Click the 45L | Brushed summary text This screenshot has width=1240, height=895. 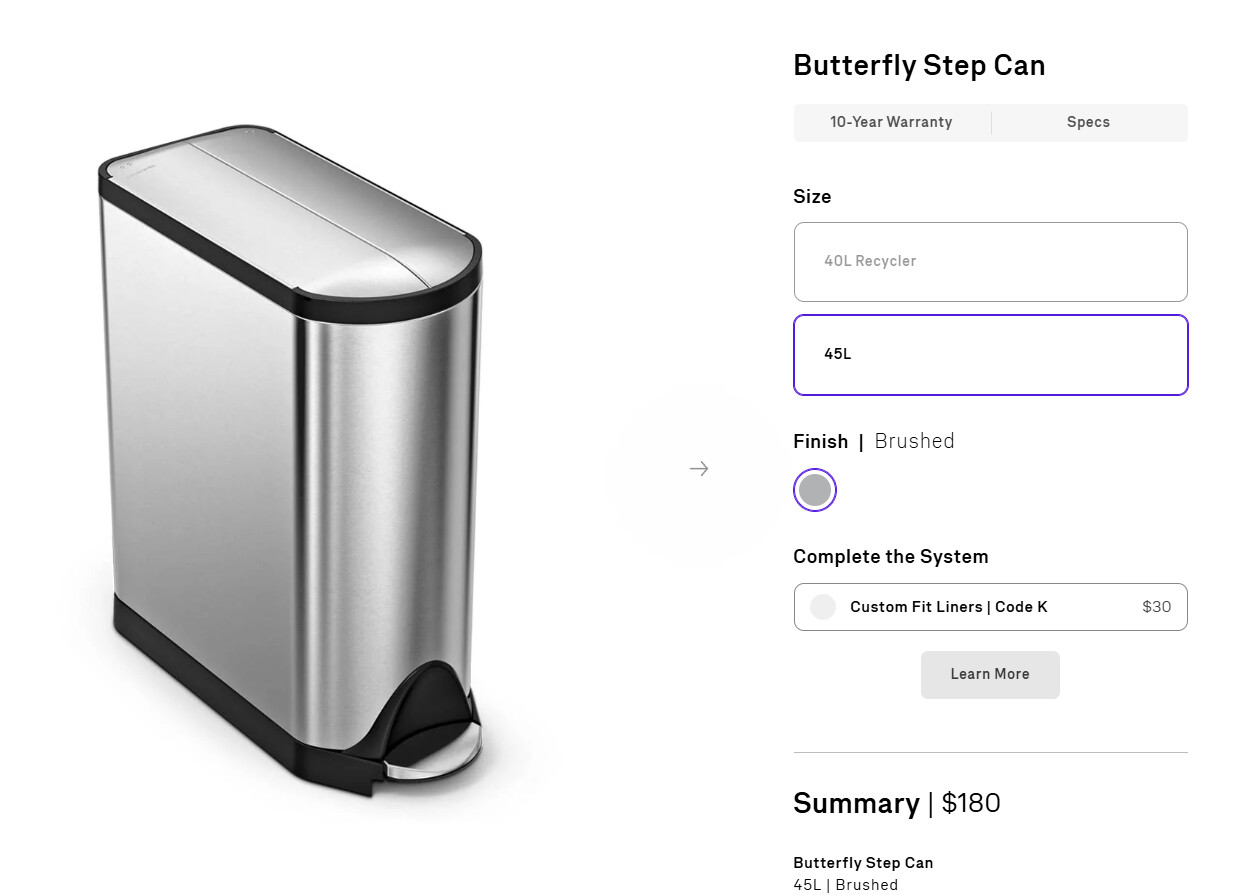point(845,885)
